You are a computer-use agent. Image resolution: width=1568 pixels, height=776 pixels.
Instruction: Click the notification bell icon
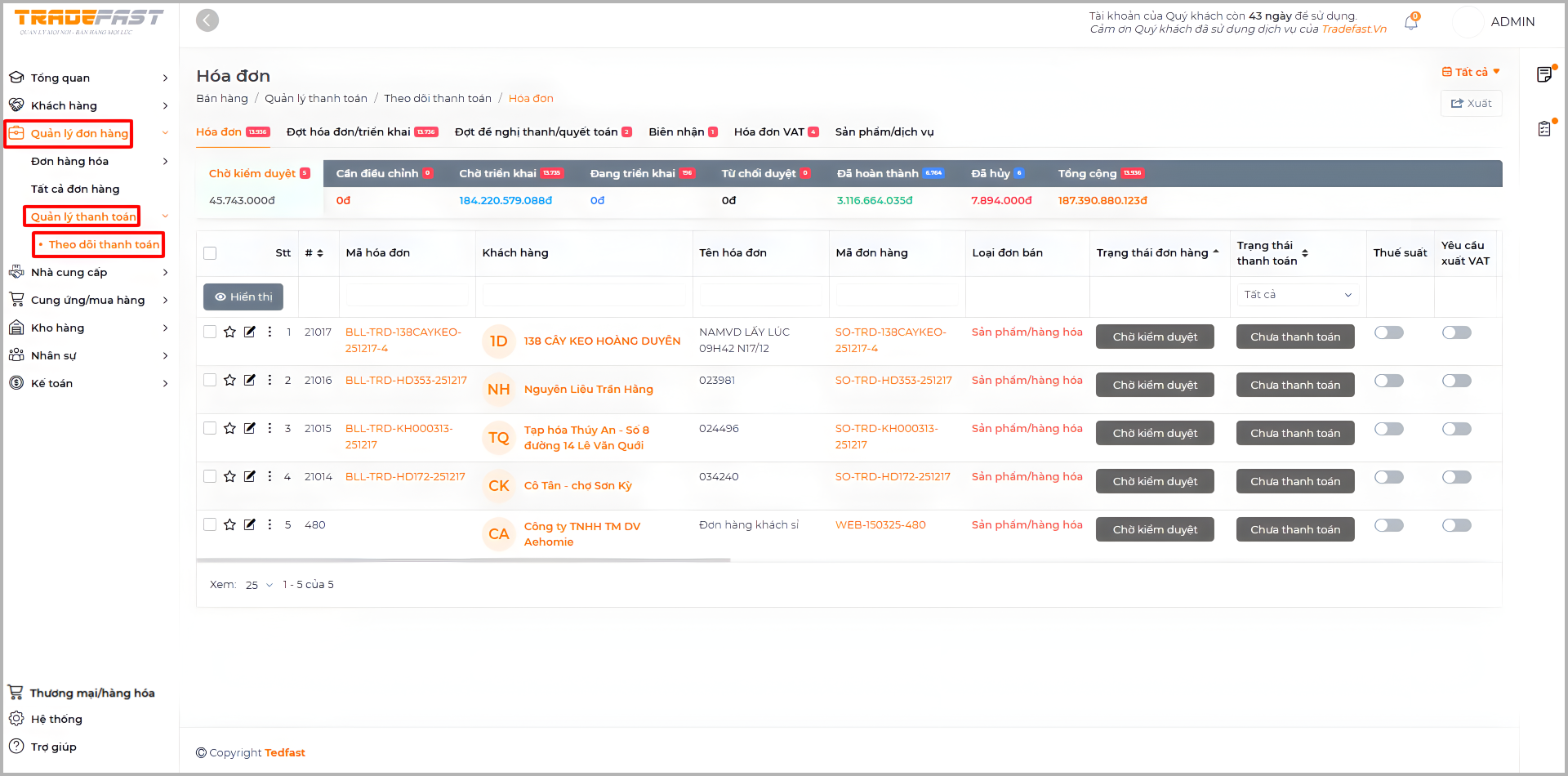(1410, 23)
